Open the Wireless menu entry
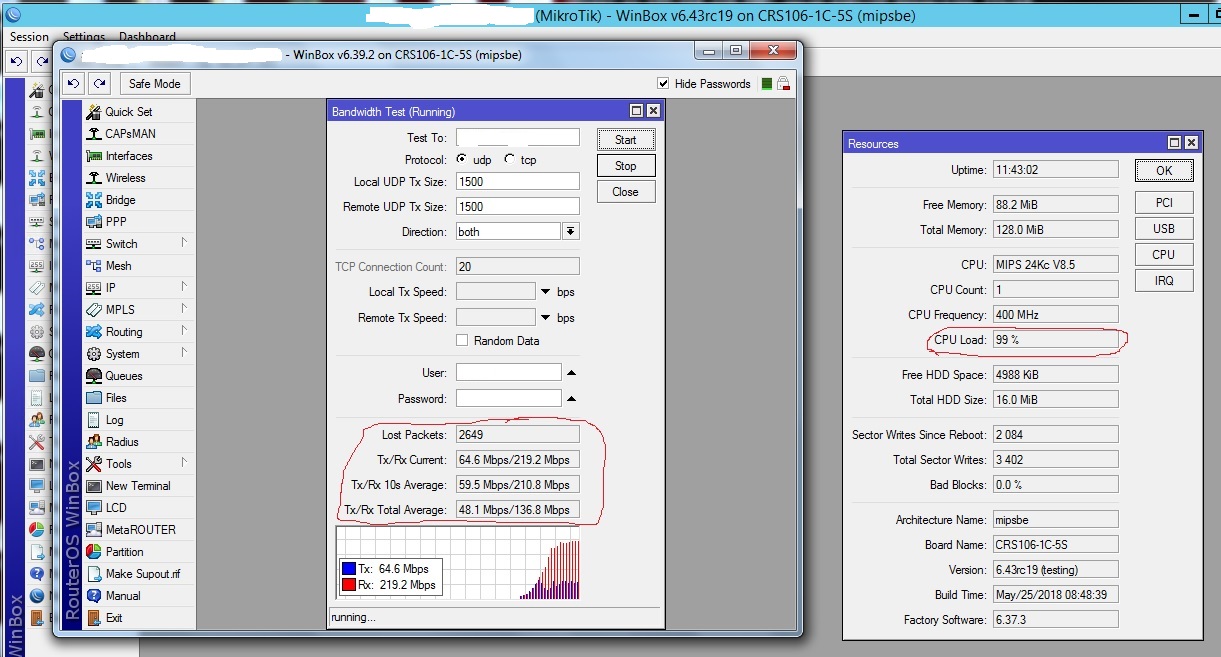 click(x=125, y=178)
